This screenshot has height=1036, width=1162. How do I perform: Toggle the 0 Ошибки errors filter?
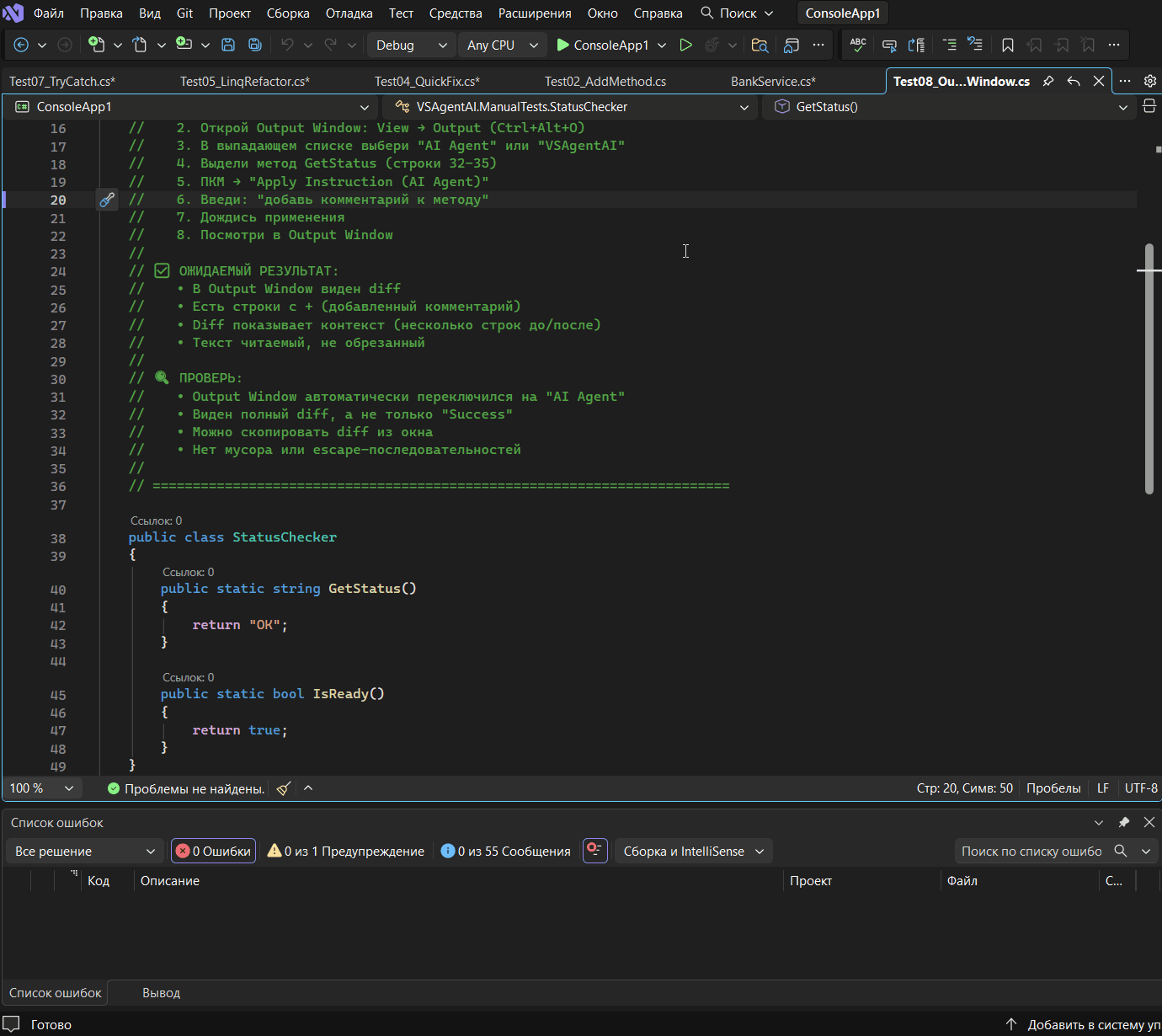coord(213,852)
